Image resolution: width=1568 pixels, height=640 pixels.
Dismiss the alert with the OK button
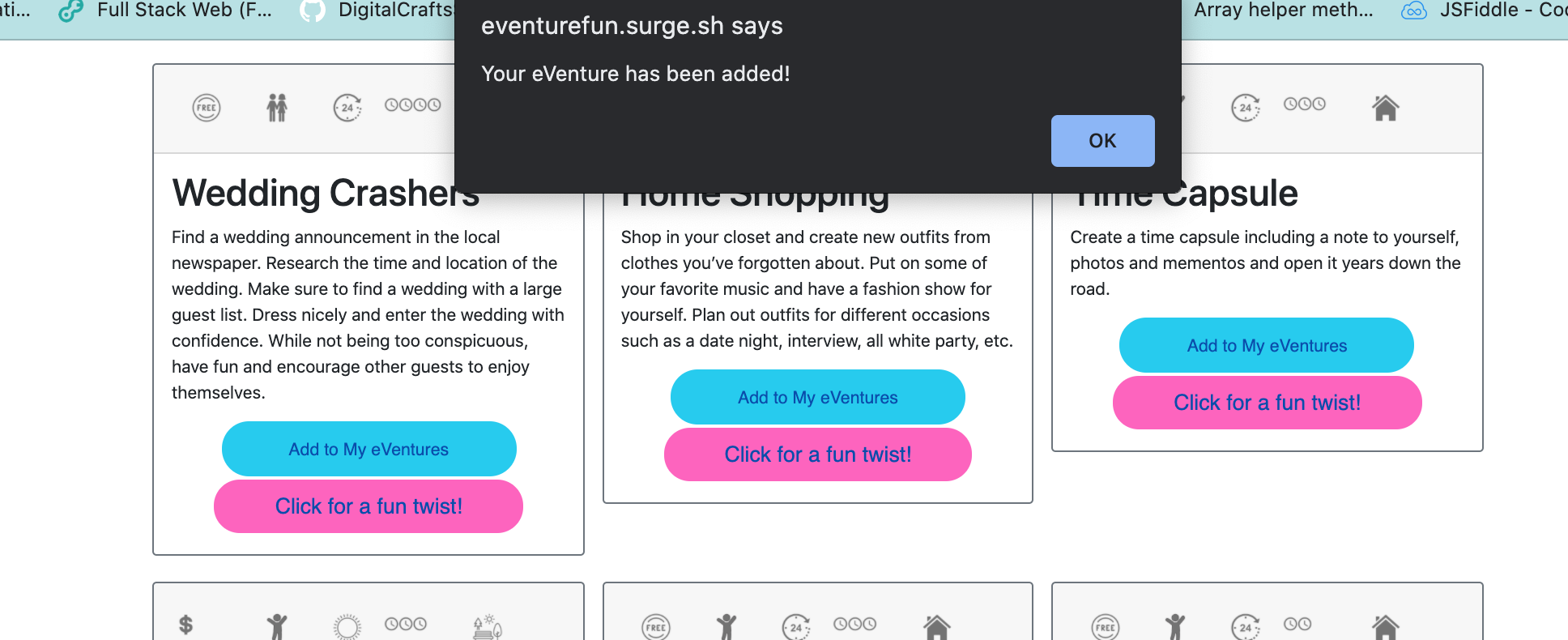point(1101,140)
